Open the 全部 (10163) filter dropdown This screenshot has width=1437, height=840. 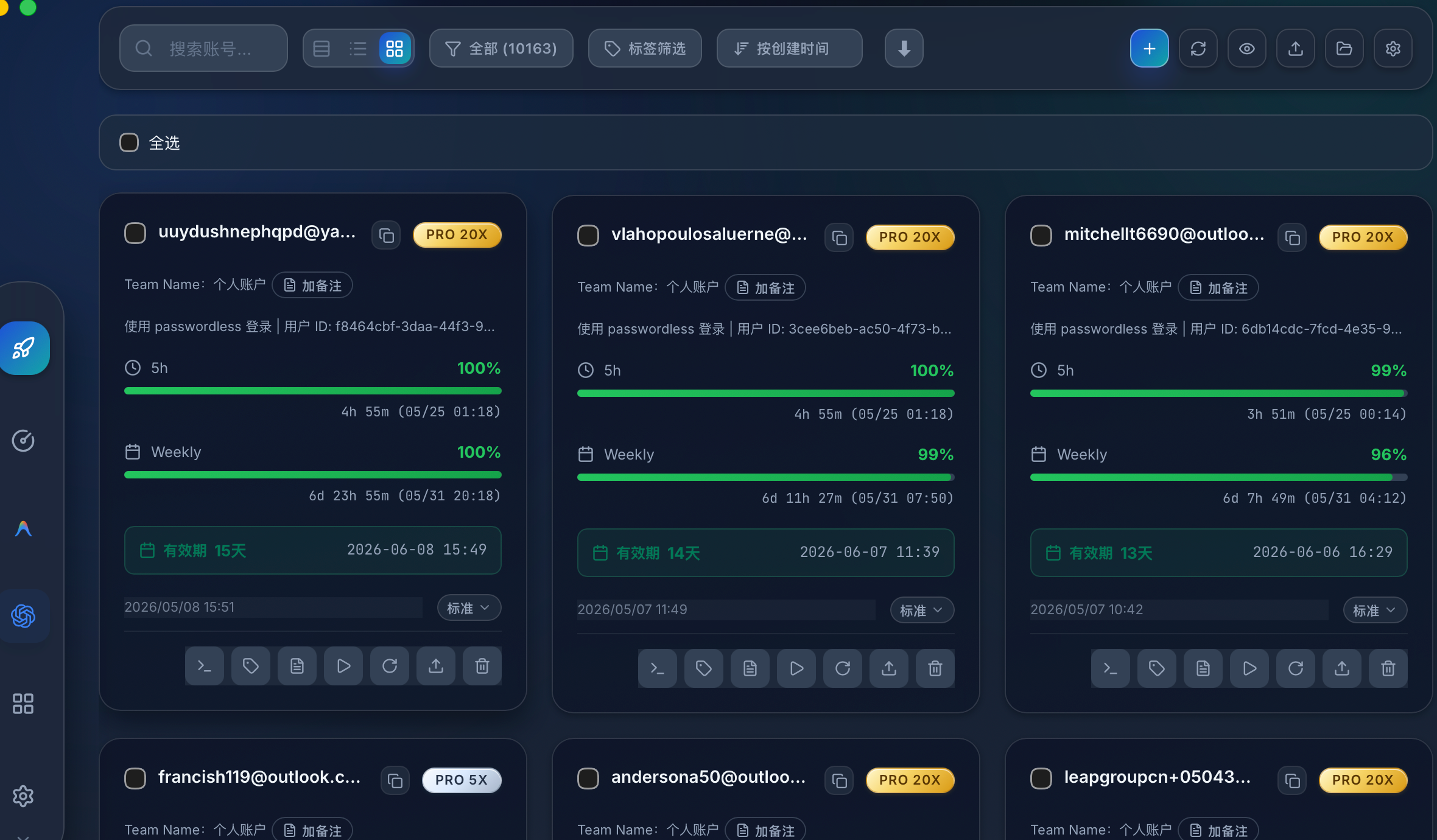[x=501, y=48]
